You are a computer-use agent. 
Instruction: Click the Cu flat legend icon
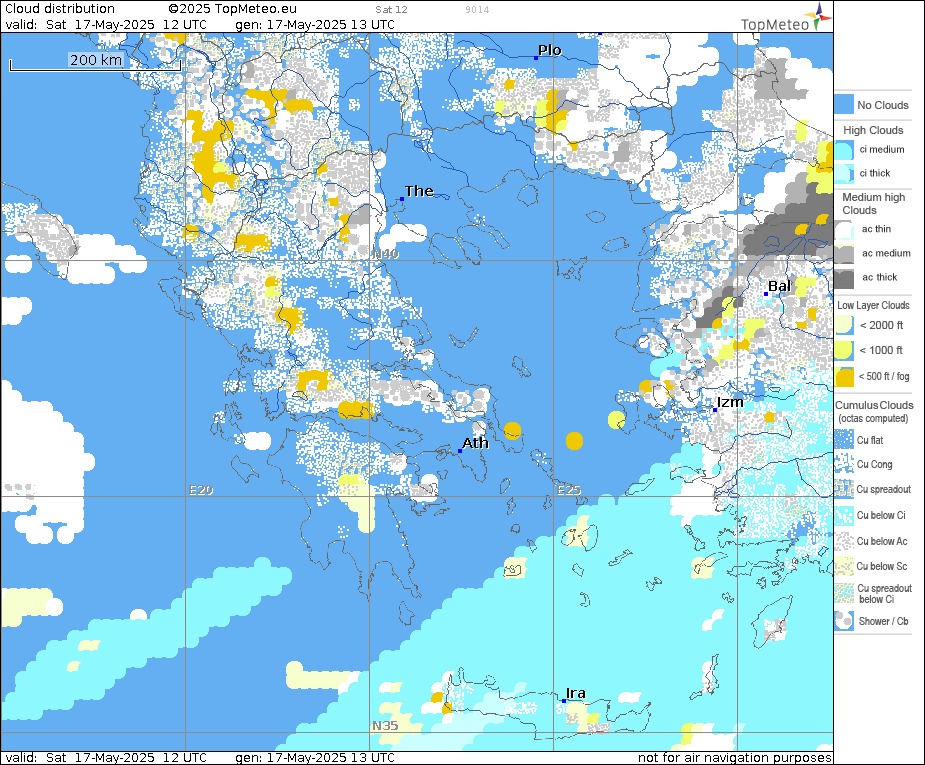(x=844, y=439)
